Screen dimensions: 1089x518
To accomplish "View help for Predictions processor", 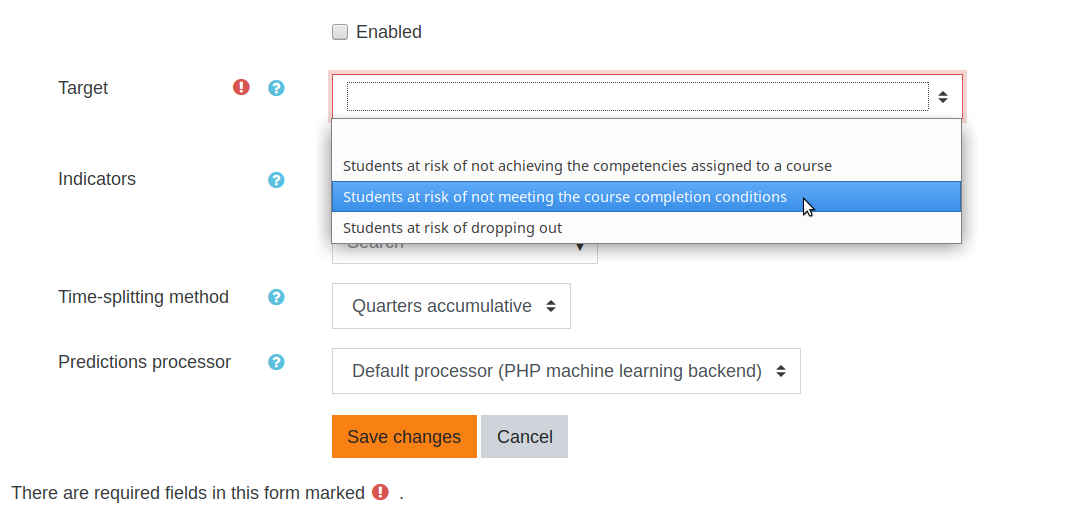I will coord(276,362).
